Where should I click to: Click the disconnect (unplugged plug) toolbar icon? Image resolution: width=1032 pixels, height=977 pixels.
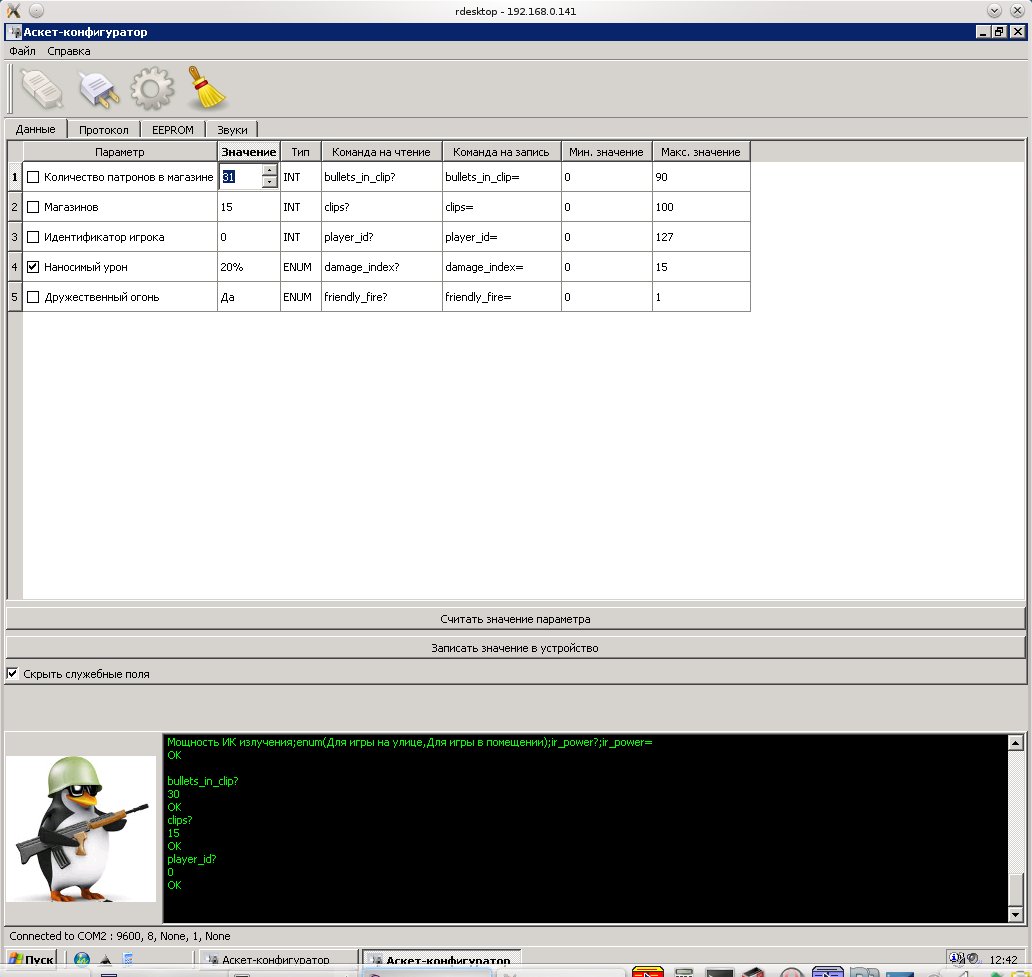(x=99, y=89)
